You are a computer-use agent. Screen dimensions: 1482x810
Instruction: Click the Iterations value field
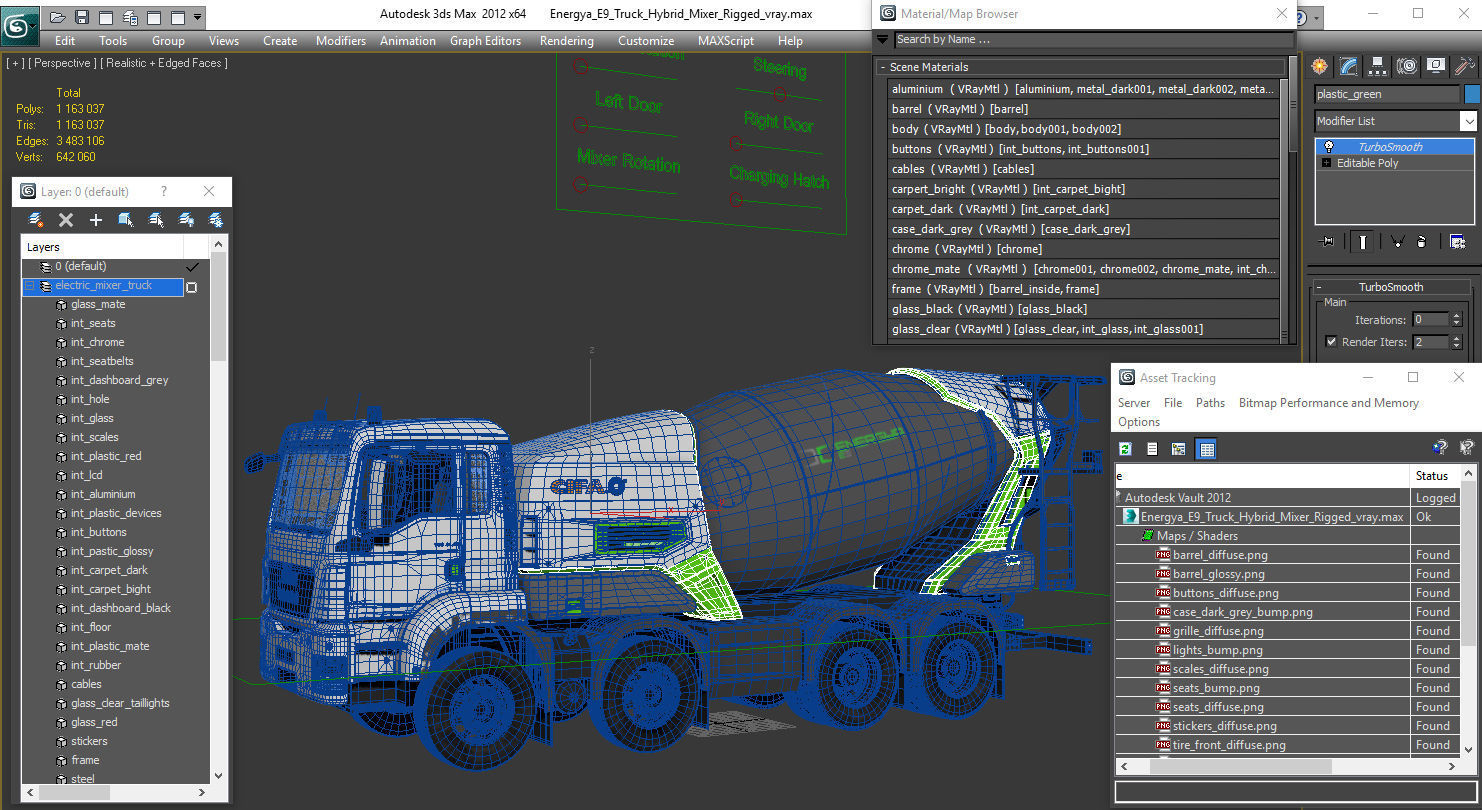tap(1430, 320)
